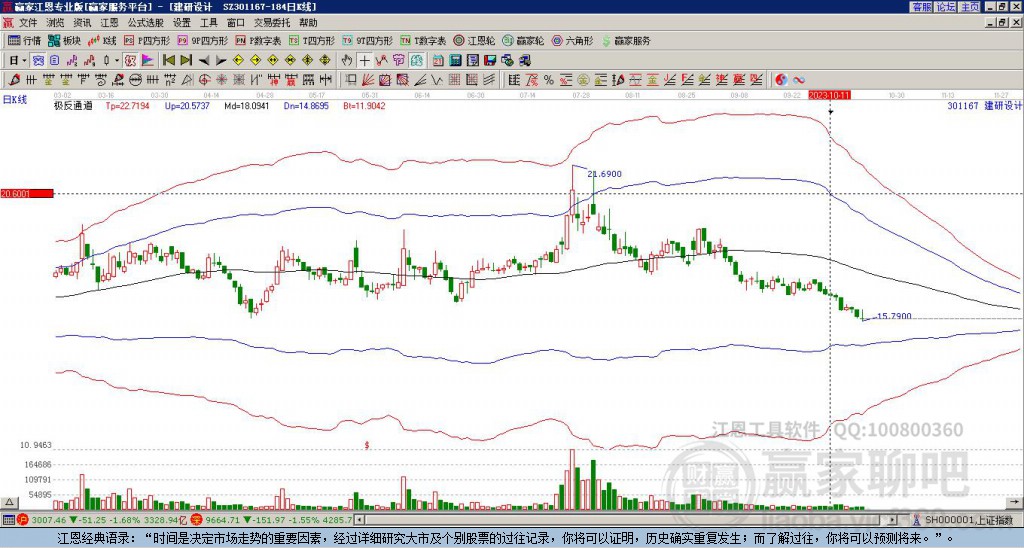Select the red starburst angle tool

click(222, 80)
